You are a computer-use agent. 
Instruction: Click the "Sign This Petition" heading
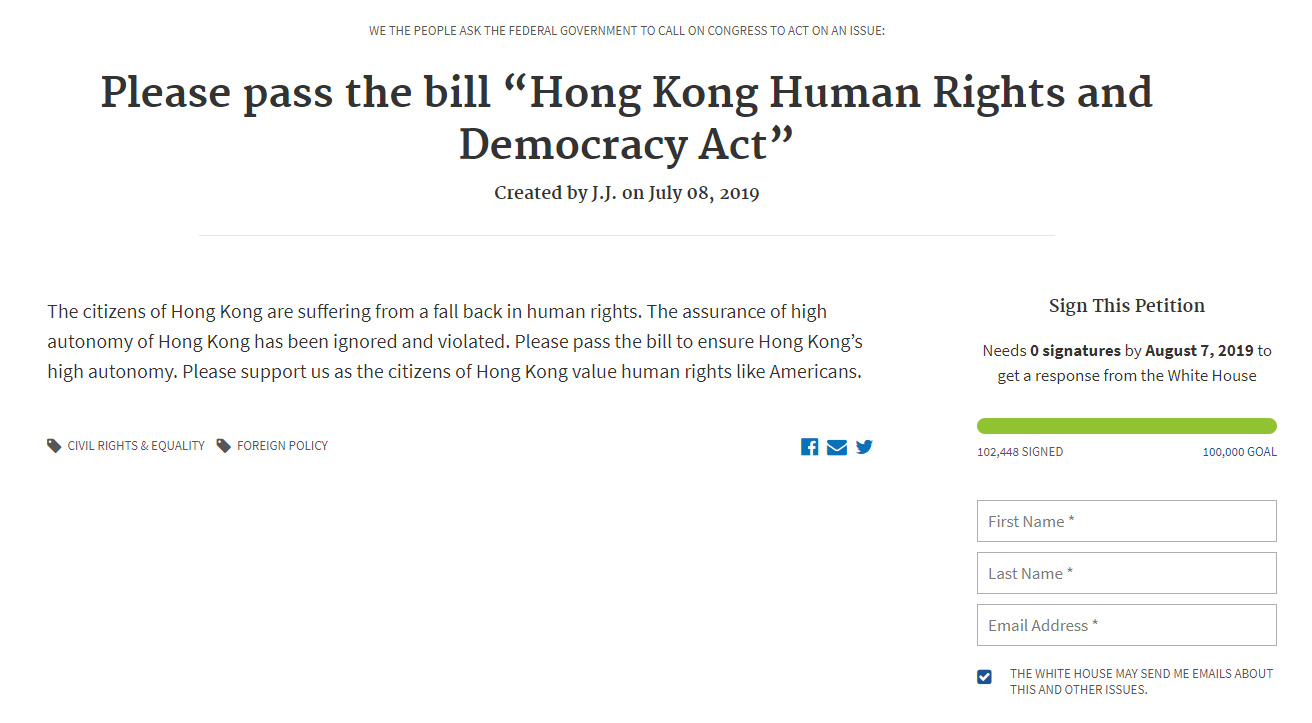(1126, 306)
